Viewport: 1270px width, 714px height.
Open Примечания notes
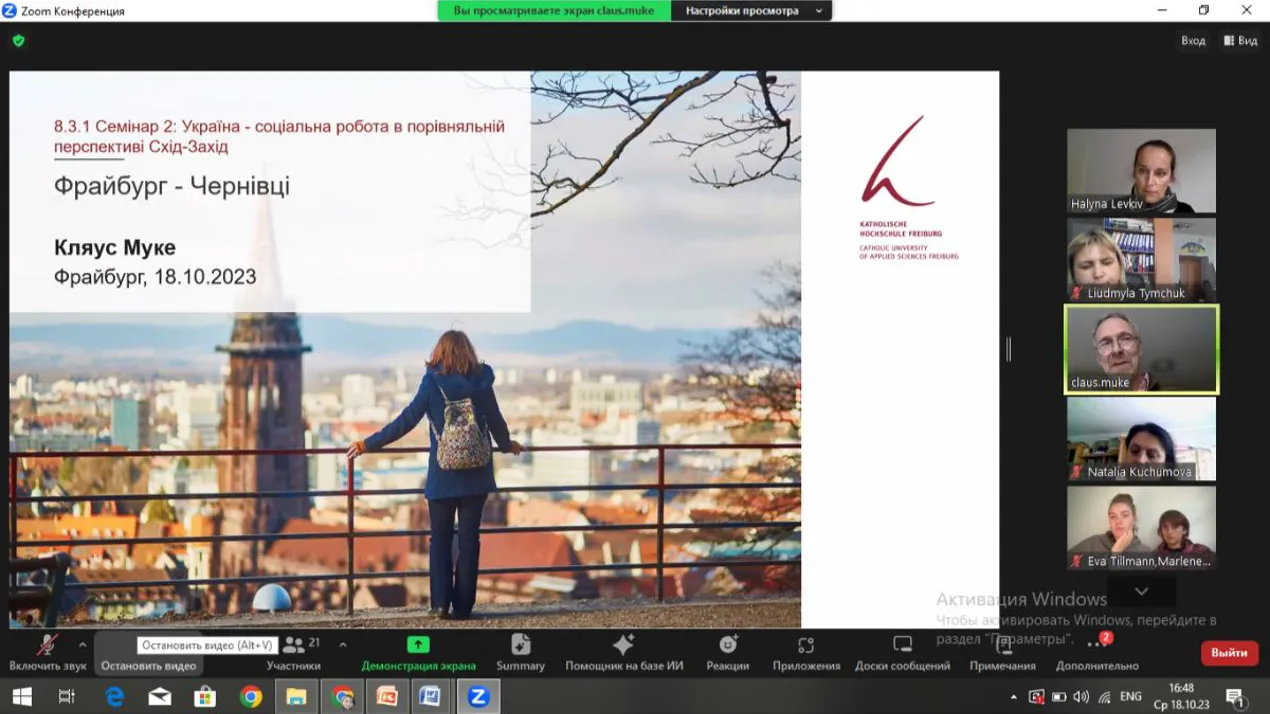click(x=1002, y=652)
